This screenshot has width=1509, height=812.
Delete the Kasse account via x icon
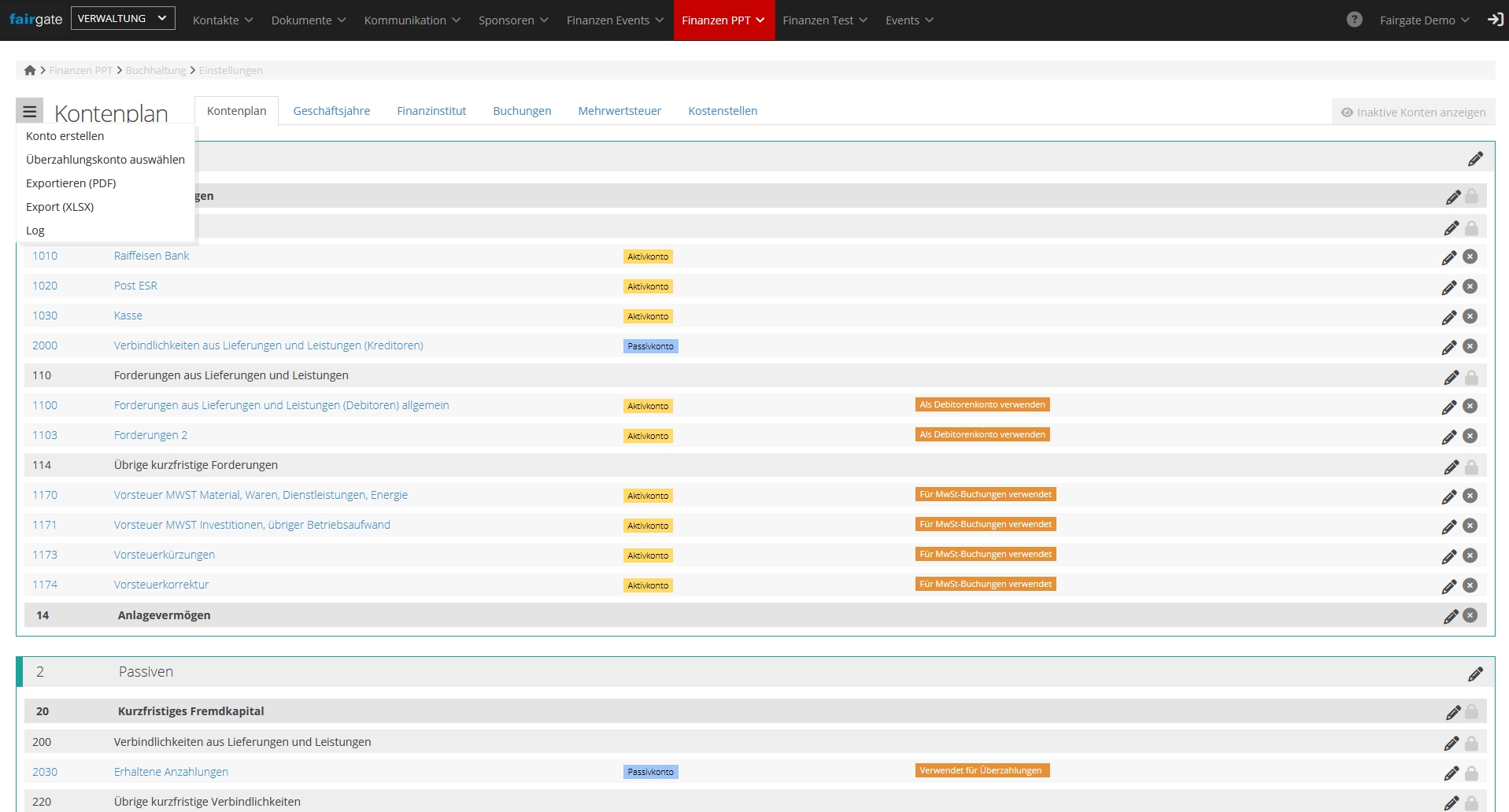pyautogui.click(x=1470, y=316)
